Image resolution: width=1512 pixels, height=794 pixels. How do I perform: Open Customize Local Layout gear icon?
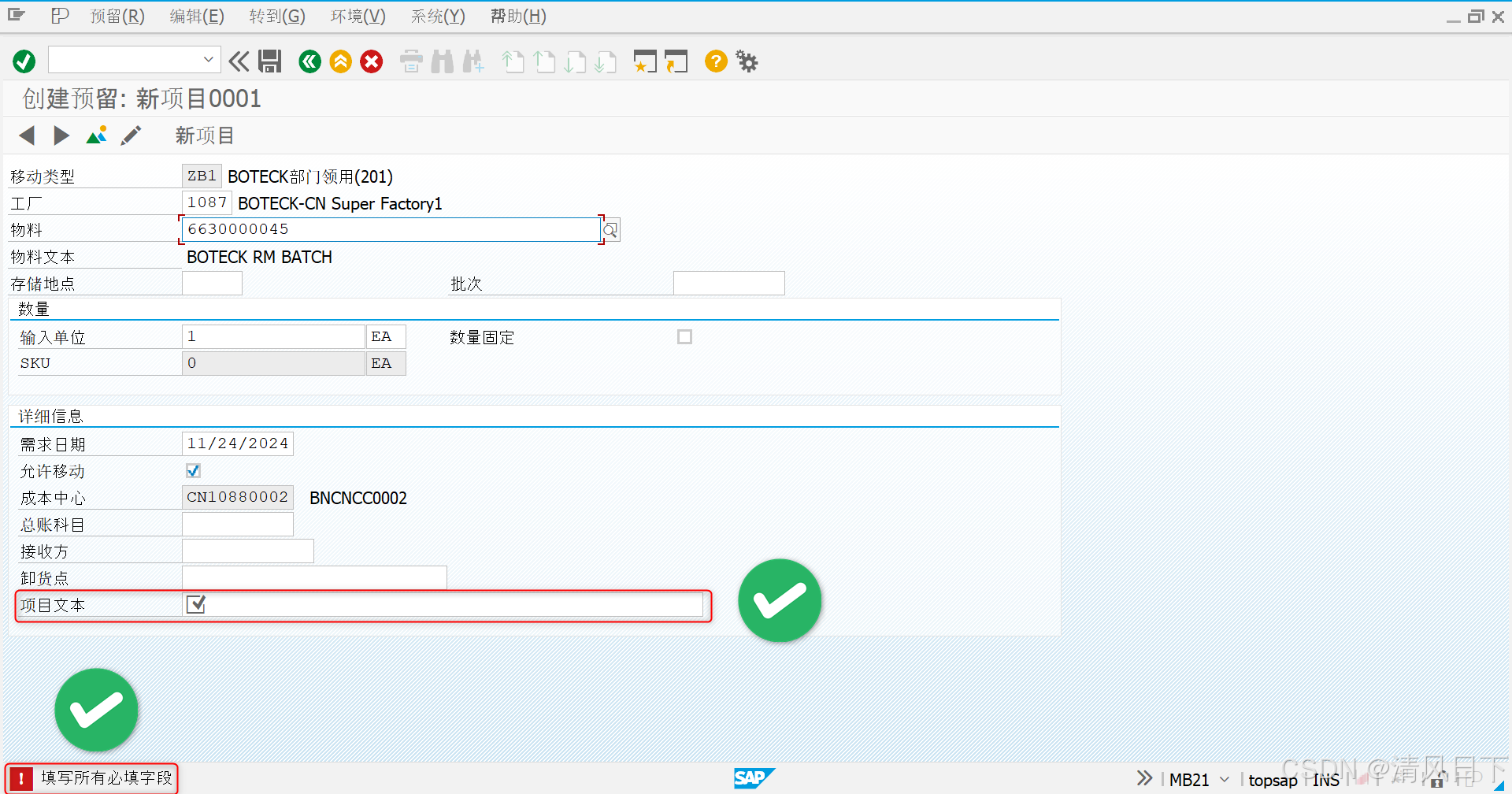pos(747,61)
